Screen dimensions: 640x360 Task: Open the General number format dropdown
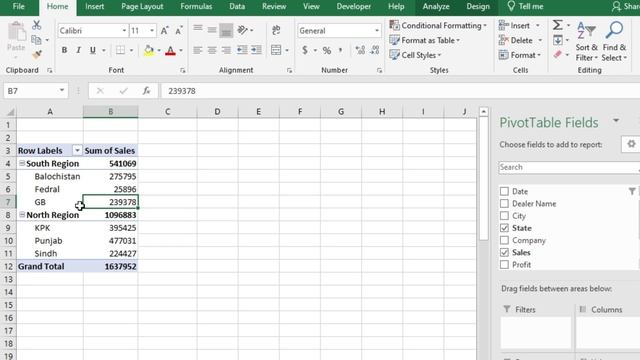376,31
